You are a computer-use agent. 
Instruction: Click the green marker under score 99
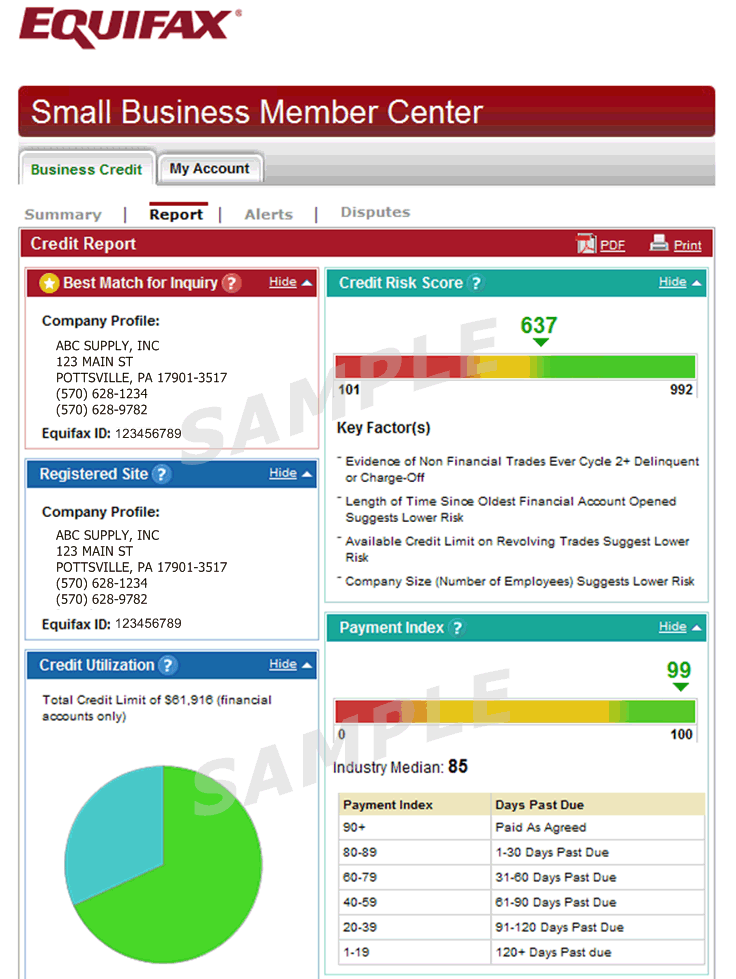coord(680,687)
